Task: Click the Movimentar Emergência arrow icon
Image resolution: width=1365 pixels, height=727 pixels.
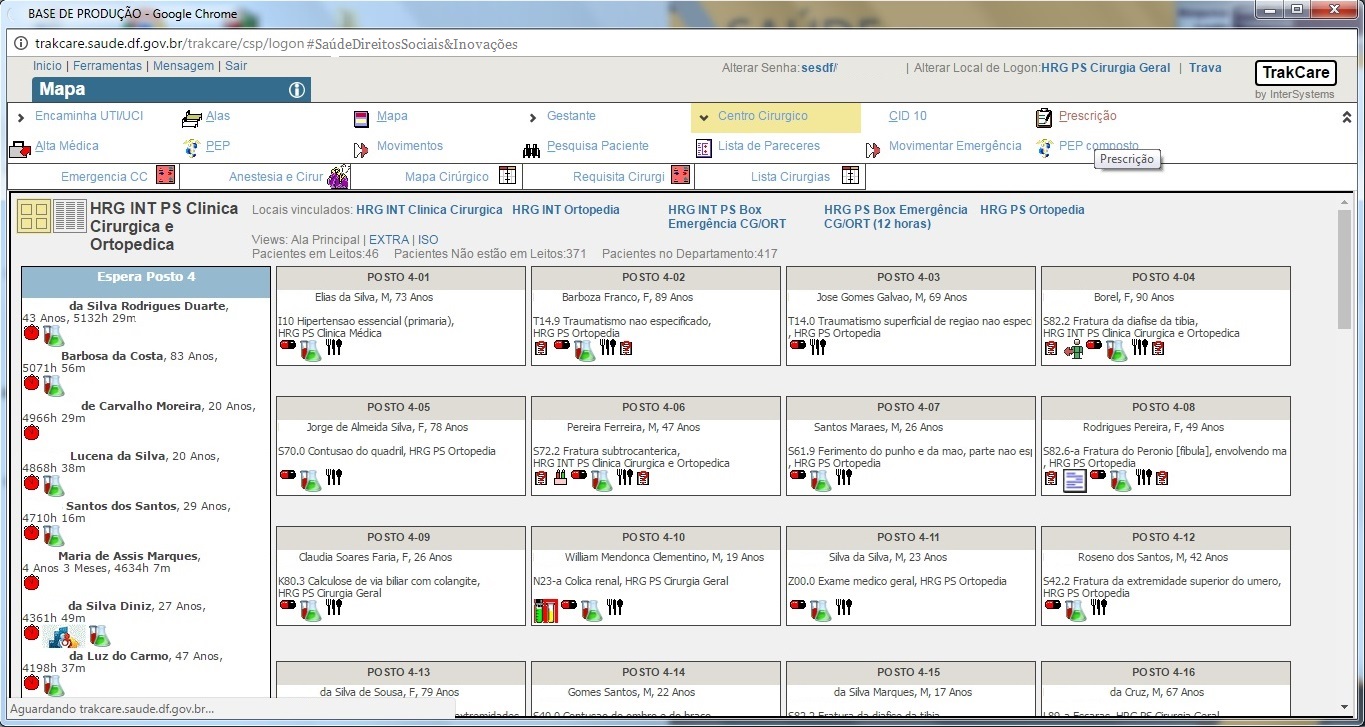Action: (x=873, y=149)
